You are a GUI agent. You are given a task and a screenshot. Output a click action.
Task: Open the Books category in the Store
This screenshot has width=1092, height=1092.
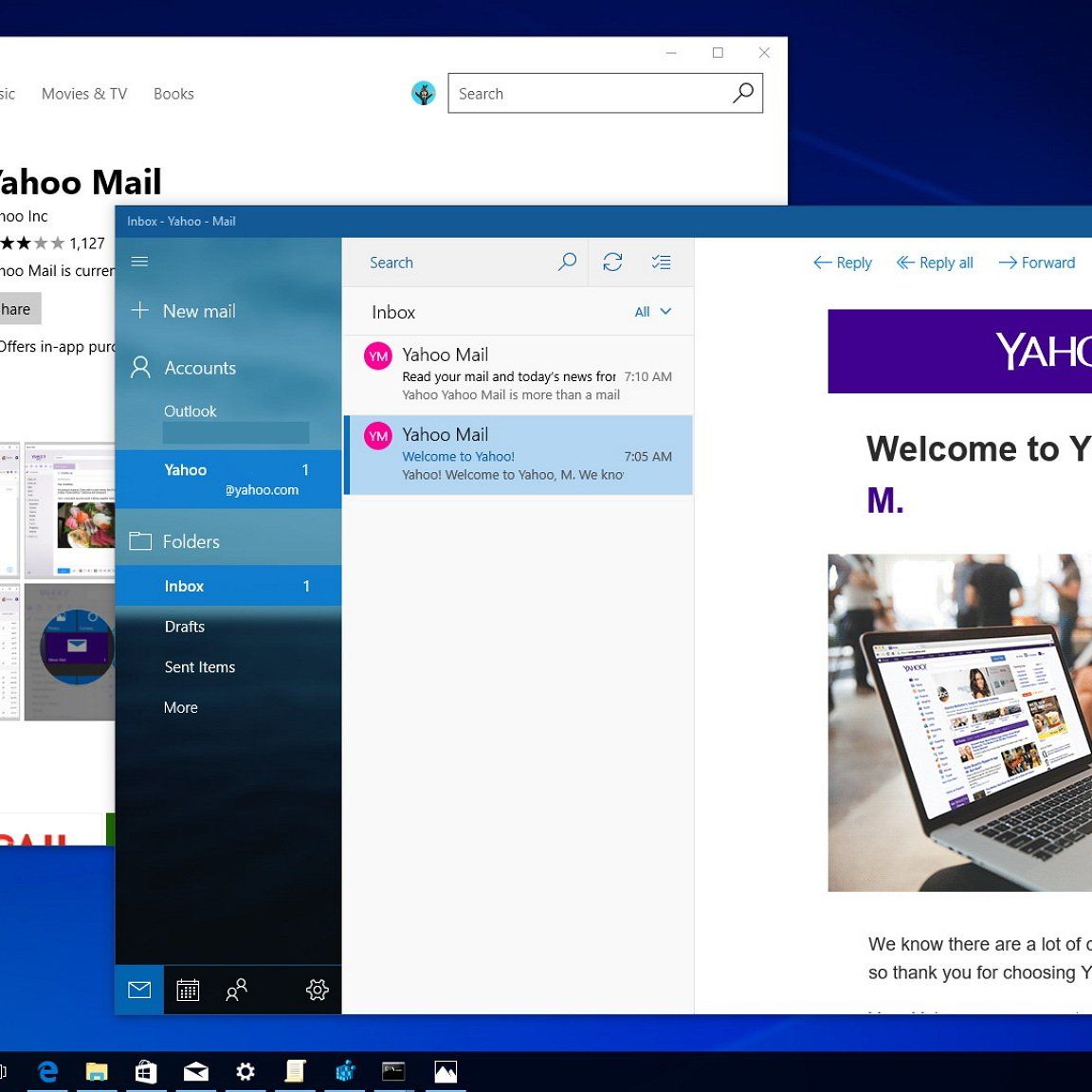point(173,93)
